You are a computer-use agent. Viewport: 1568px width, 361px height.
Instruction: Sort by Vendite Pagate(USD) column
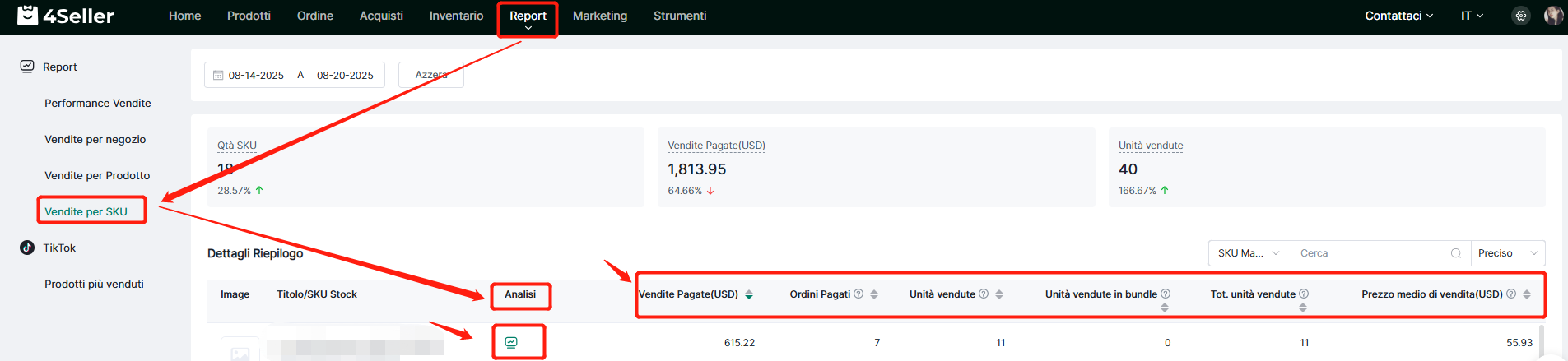749,294
